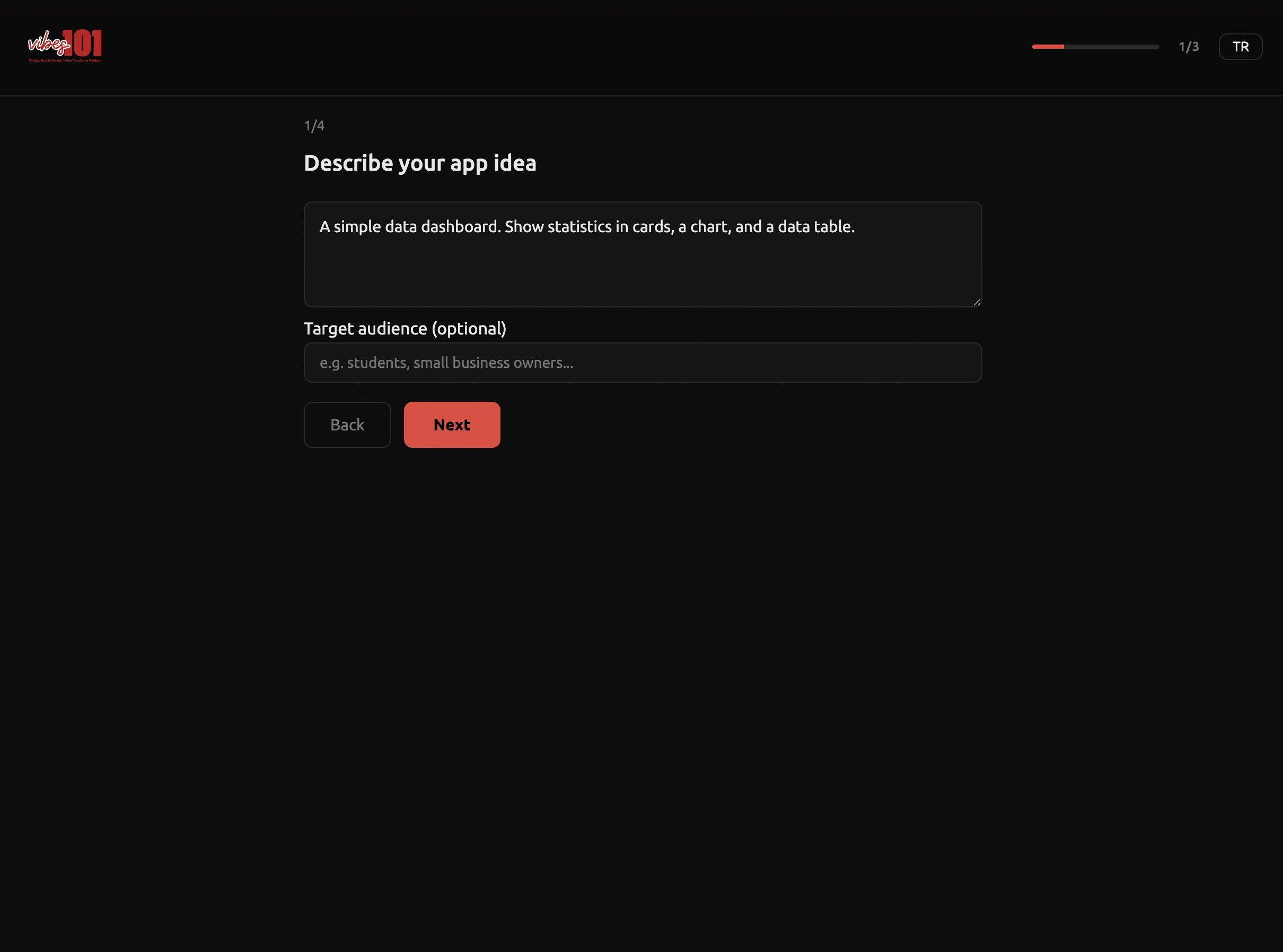Click the "Target audience (optional)" label

405,329
